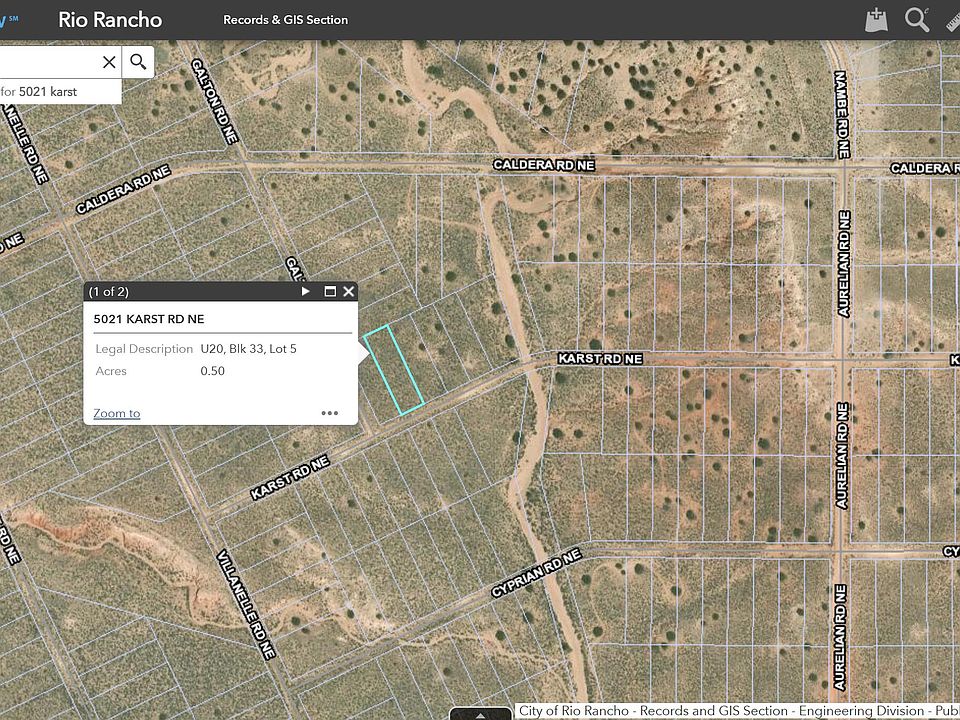Click the Zoom to link

click(117, 413)
